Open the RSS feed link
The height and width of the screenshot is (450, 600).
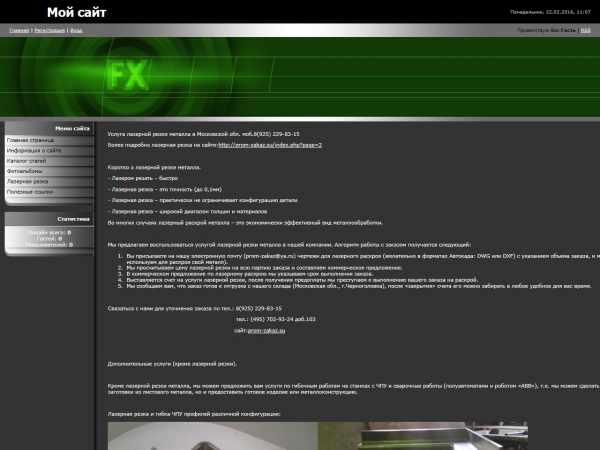[585, 31]
